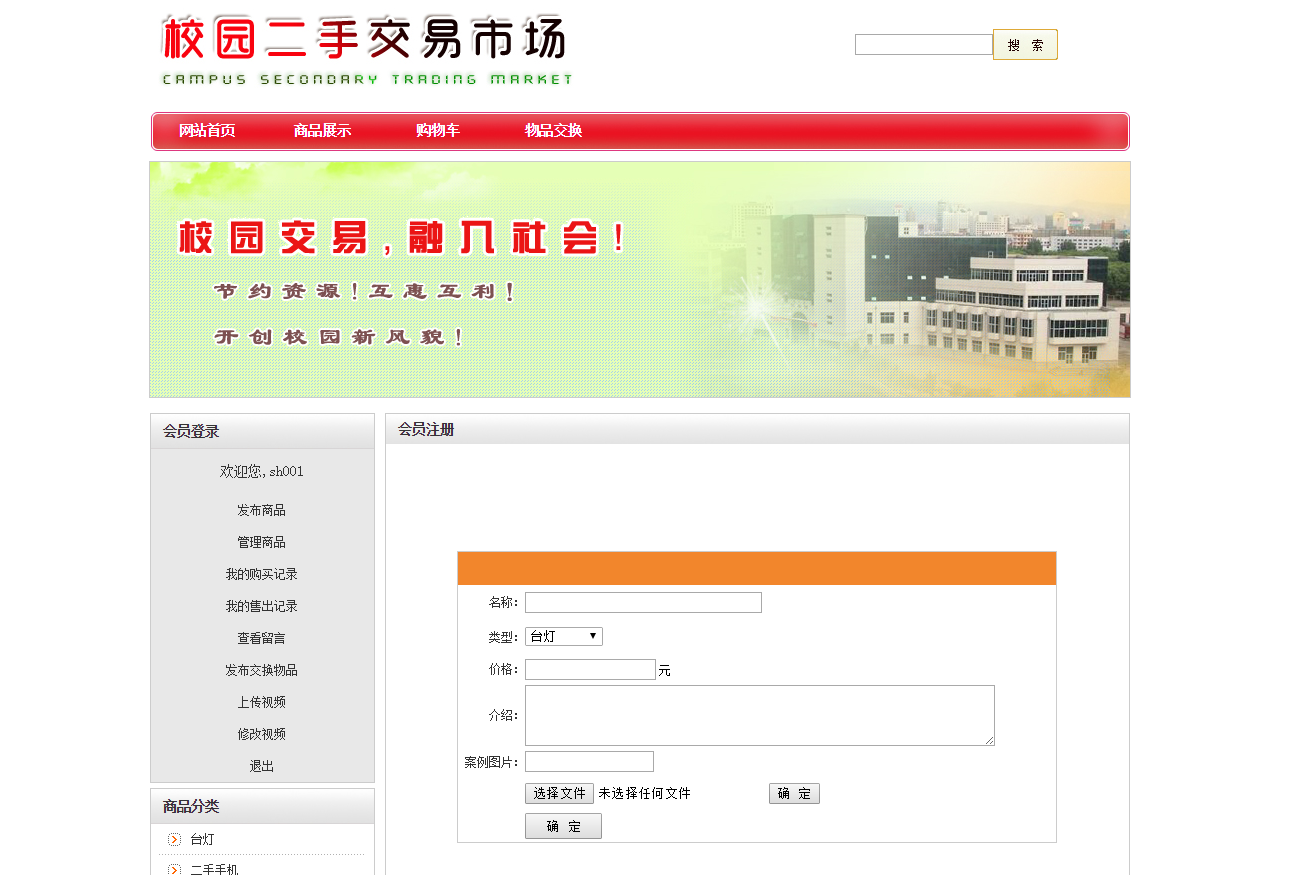Focus the 名称 input field
The image size is (1304, 875).
pos(643,602)
